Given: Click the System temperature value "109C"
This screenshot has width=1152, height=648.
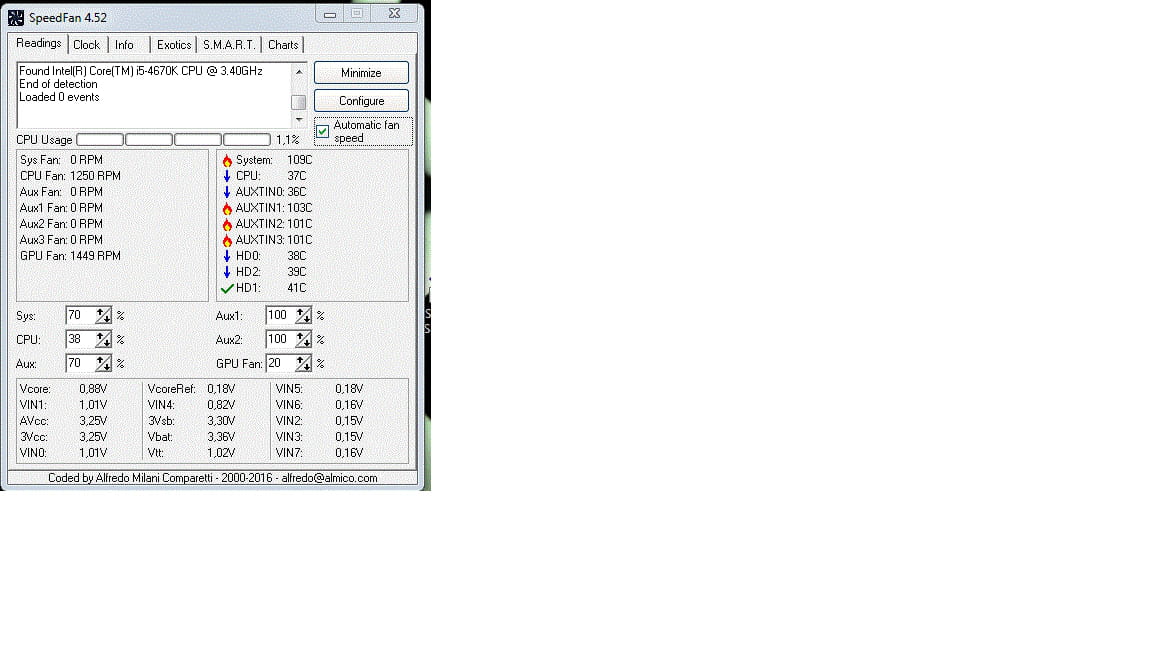Looking at the screenshot, I should point(300,160).
